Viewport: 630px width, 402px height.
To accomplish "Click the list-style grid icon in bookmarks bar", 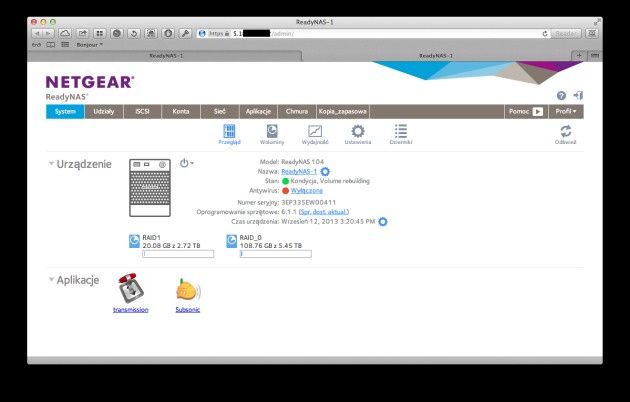I will point(65,45).
